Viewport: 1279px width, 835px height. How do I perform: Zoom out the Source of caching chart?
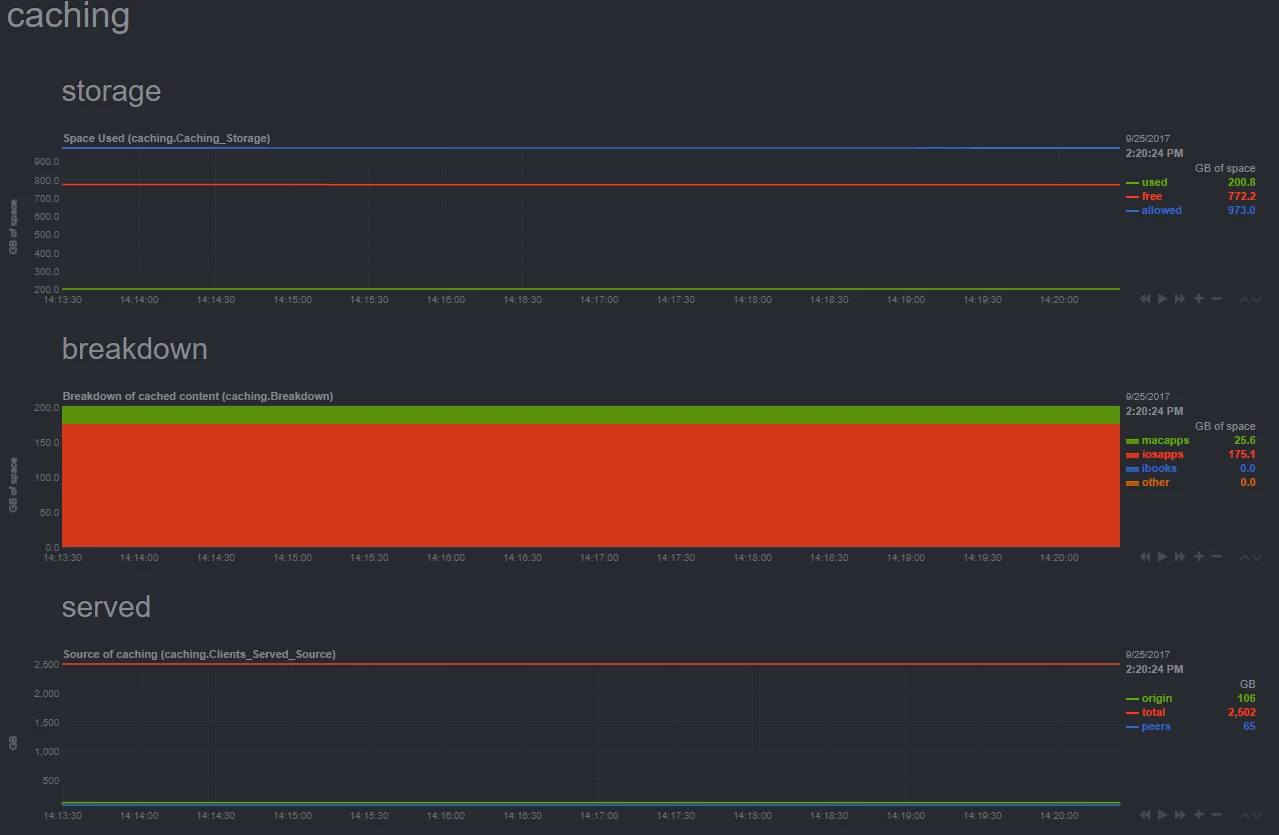(x=1216, y=815)
